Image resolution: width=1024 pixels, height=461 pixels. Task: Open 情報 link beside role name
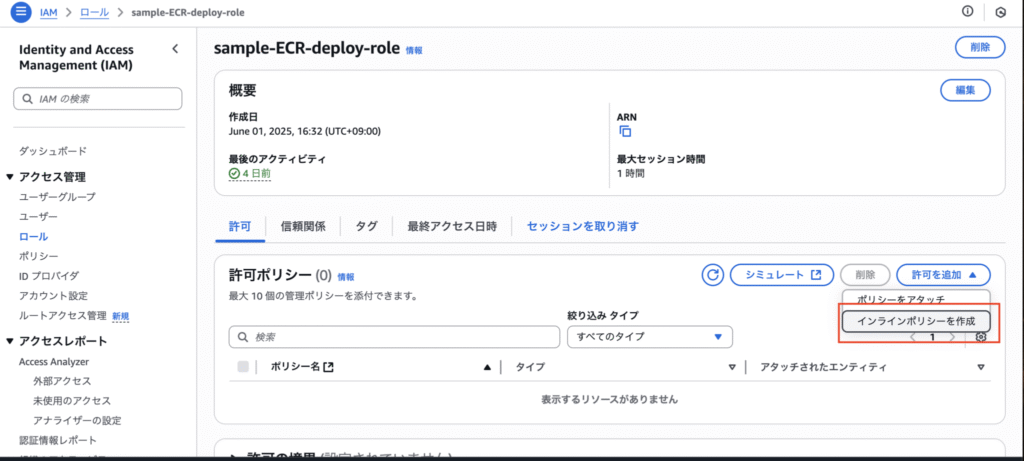[414, 50]
